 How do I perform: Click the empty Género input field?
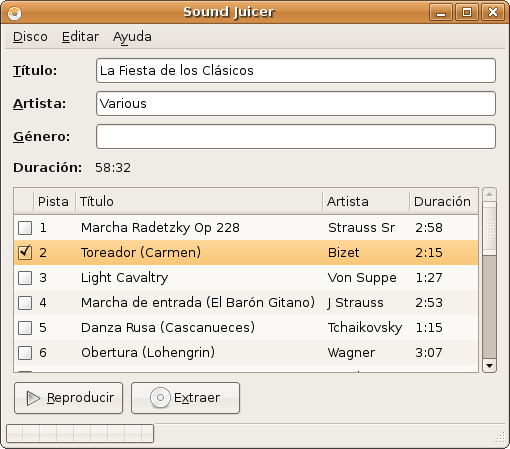(x=296, y=137)
